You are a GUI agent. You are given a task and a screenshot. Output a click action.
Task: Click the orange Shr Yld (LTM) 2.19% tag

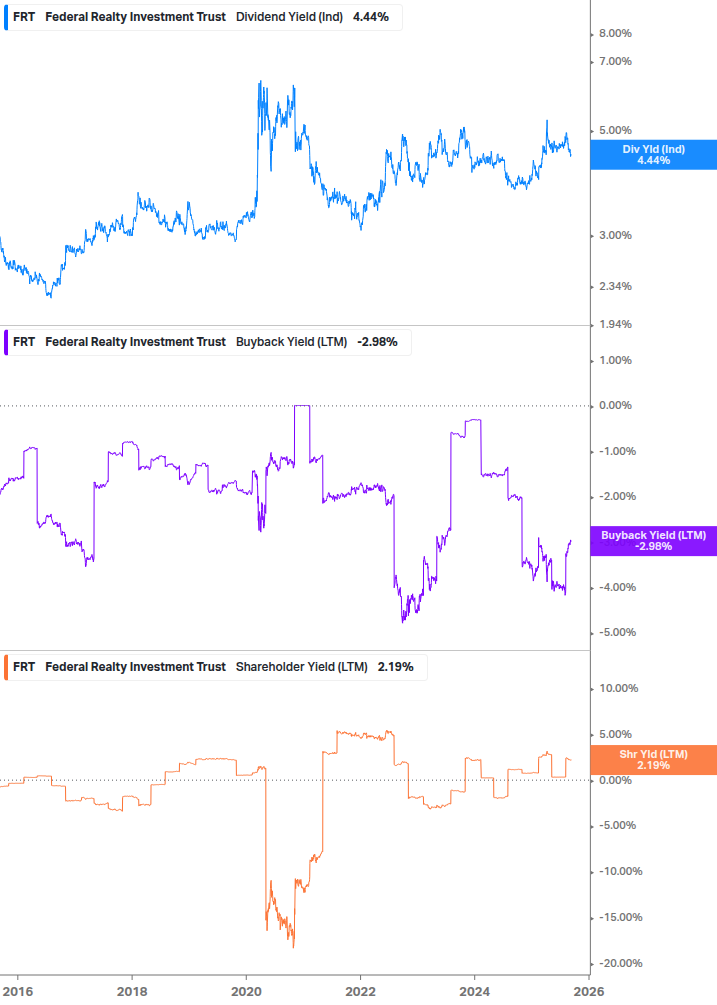(x=654, y=760)
